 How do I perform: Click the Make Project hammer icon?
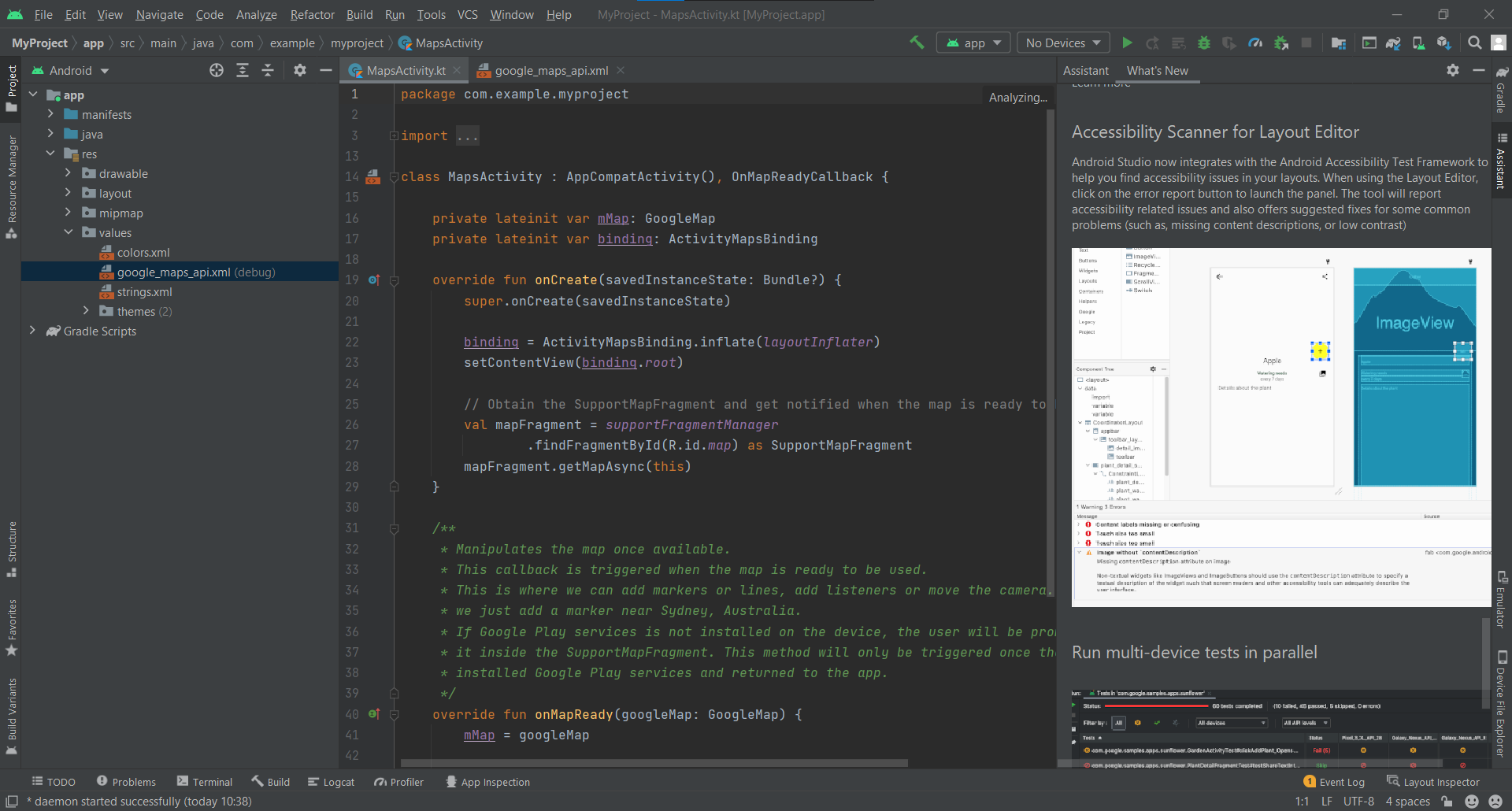(x=917, y=43)
